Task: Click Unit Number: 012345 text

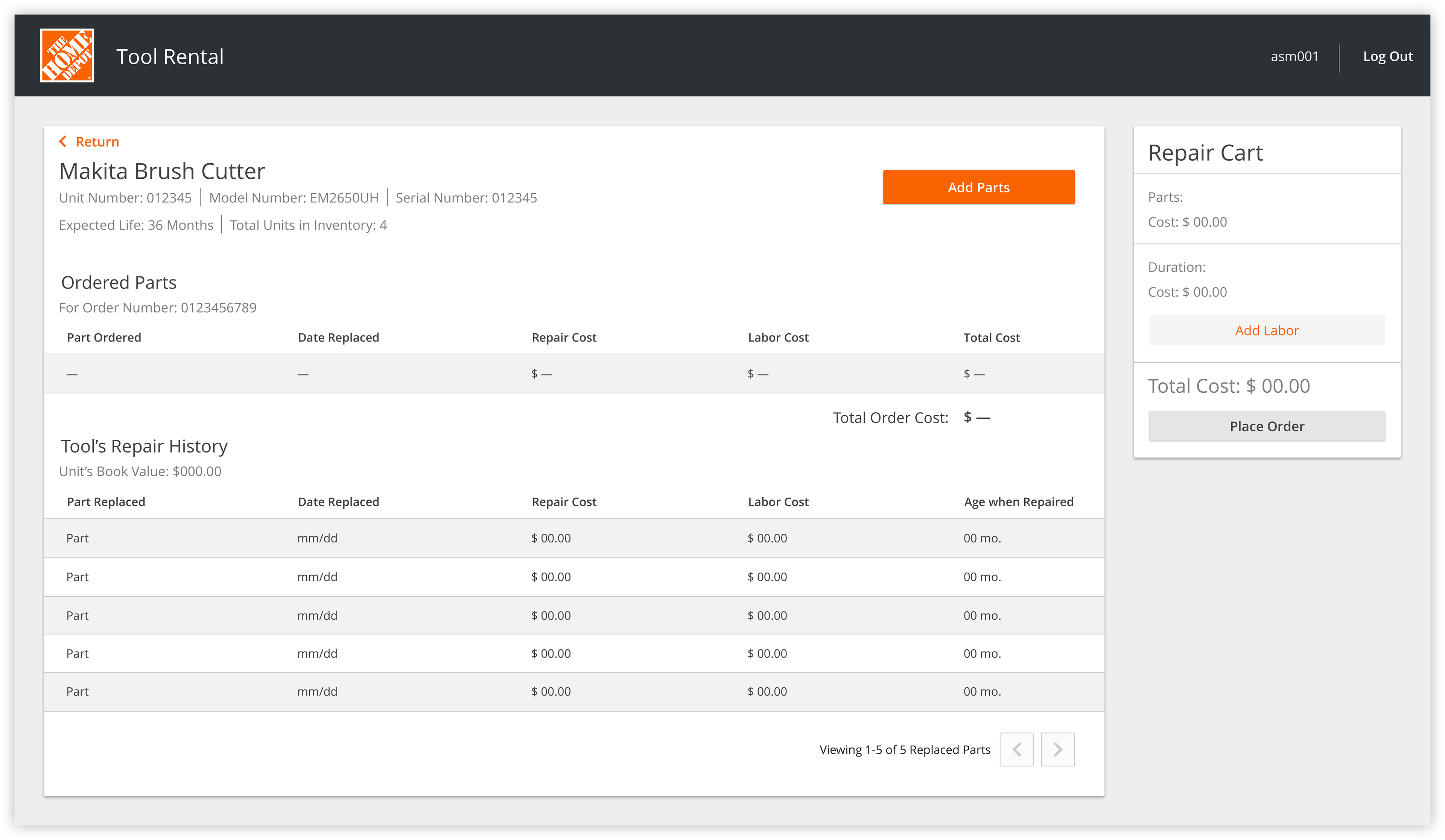Action: 125,198
